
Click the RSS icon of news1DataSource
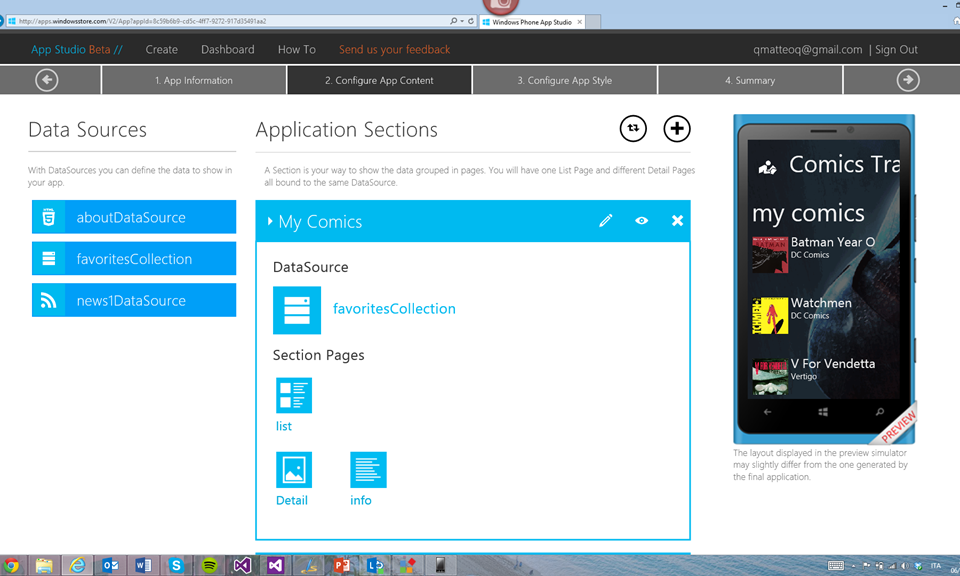point(48,300)
